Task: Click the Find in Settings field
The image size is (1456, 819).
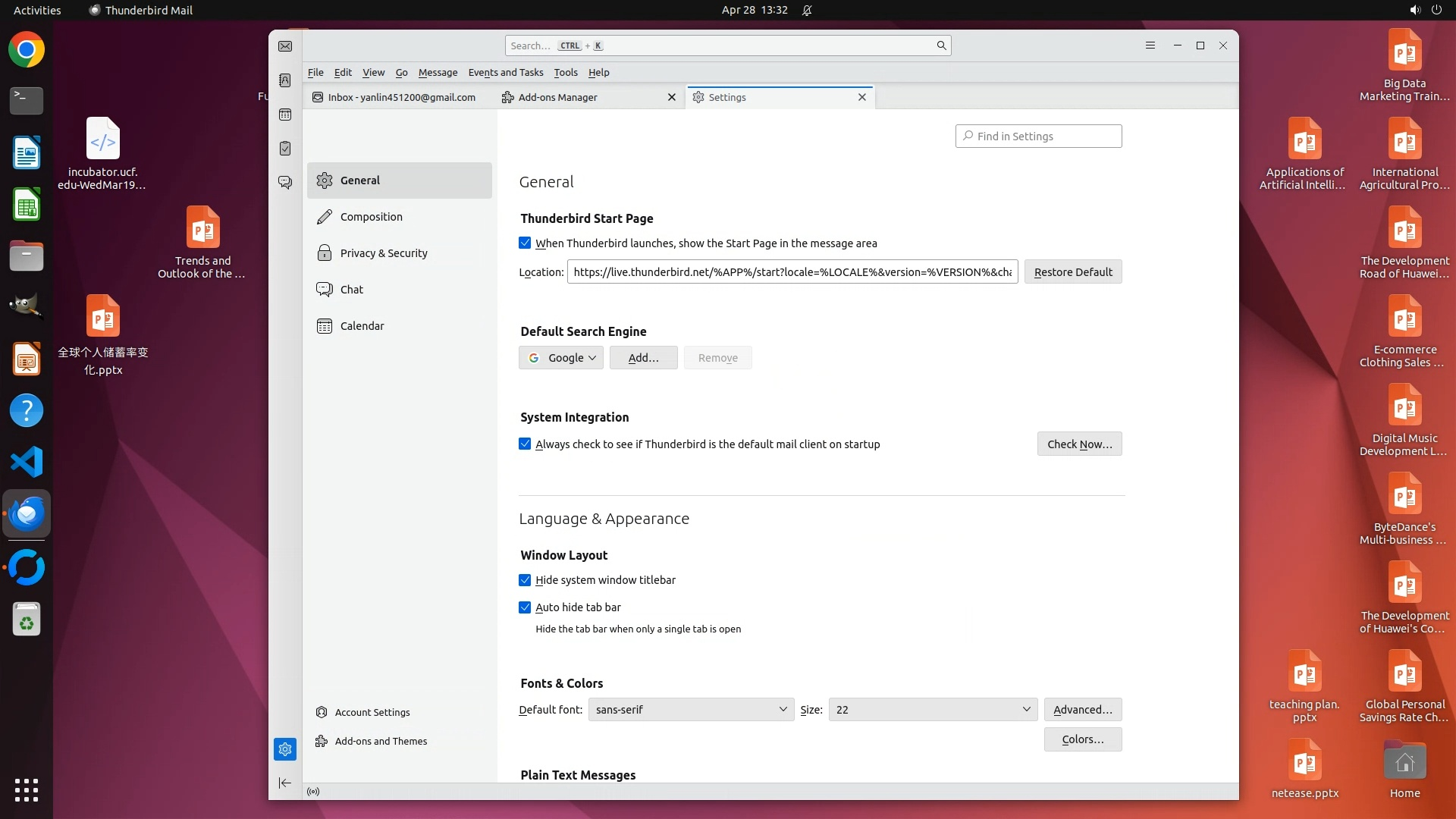Action: pos(1038,136)
